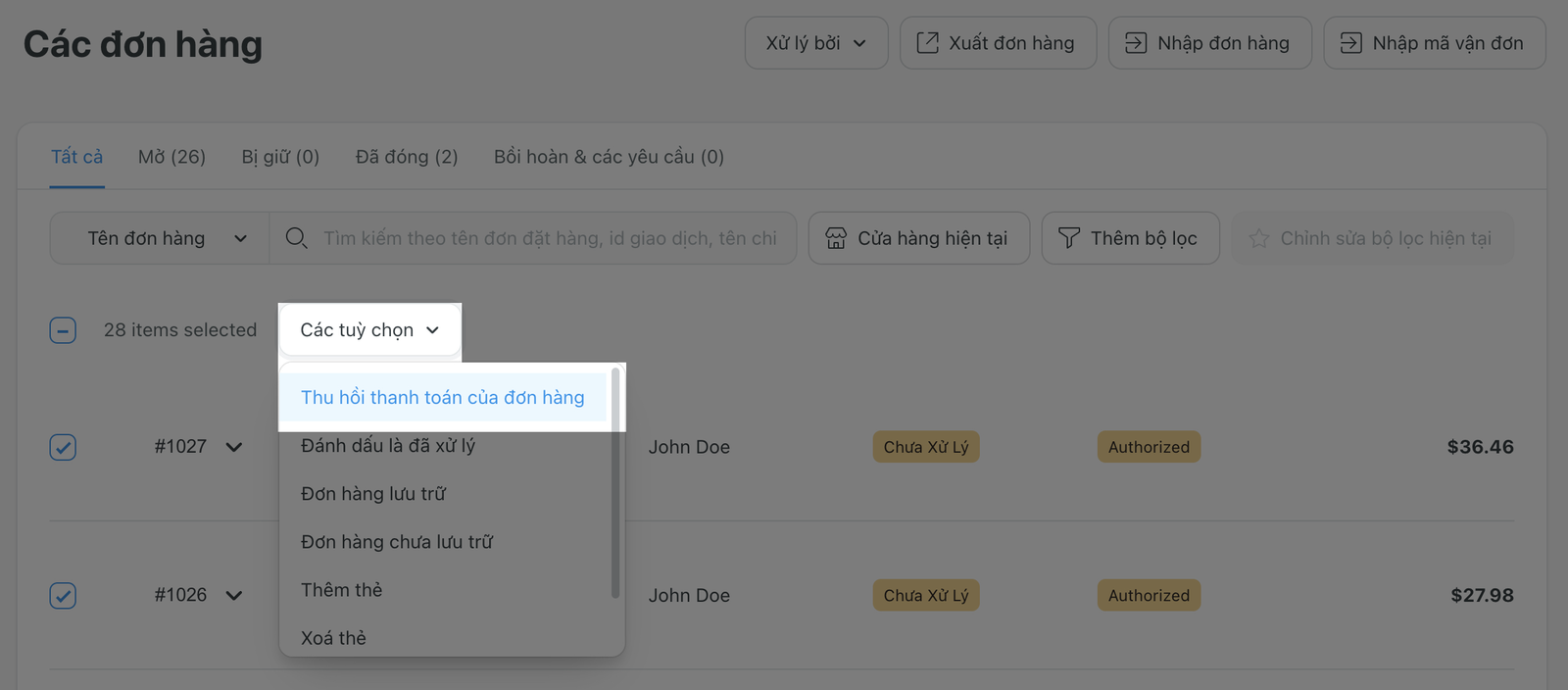Open the Tên đơn hàng dropdown

[159, 238]
